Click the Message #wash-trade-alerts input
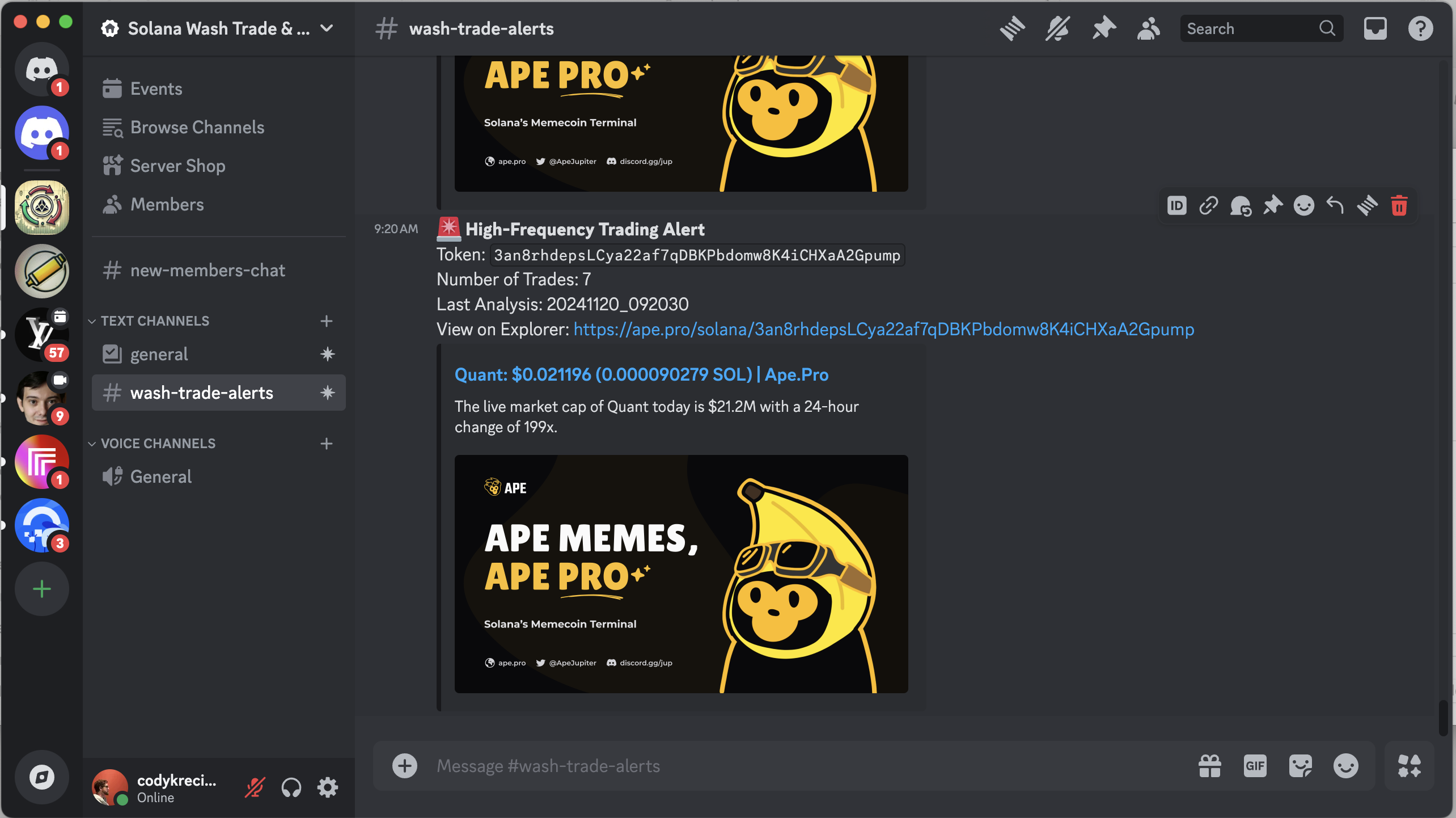Viewport: 1456px width, 818px height. pyautogui.click(x=811, y=766)
